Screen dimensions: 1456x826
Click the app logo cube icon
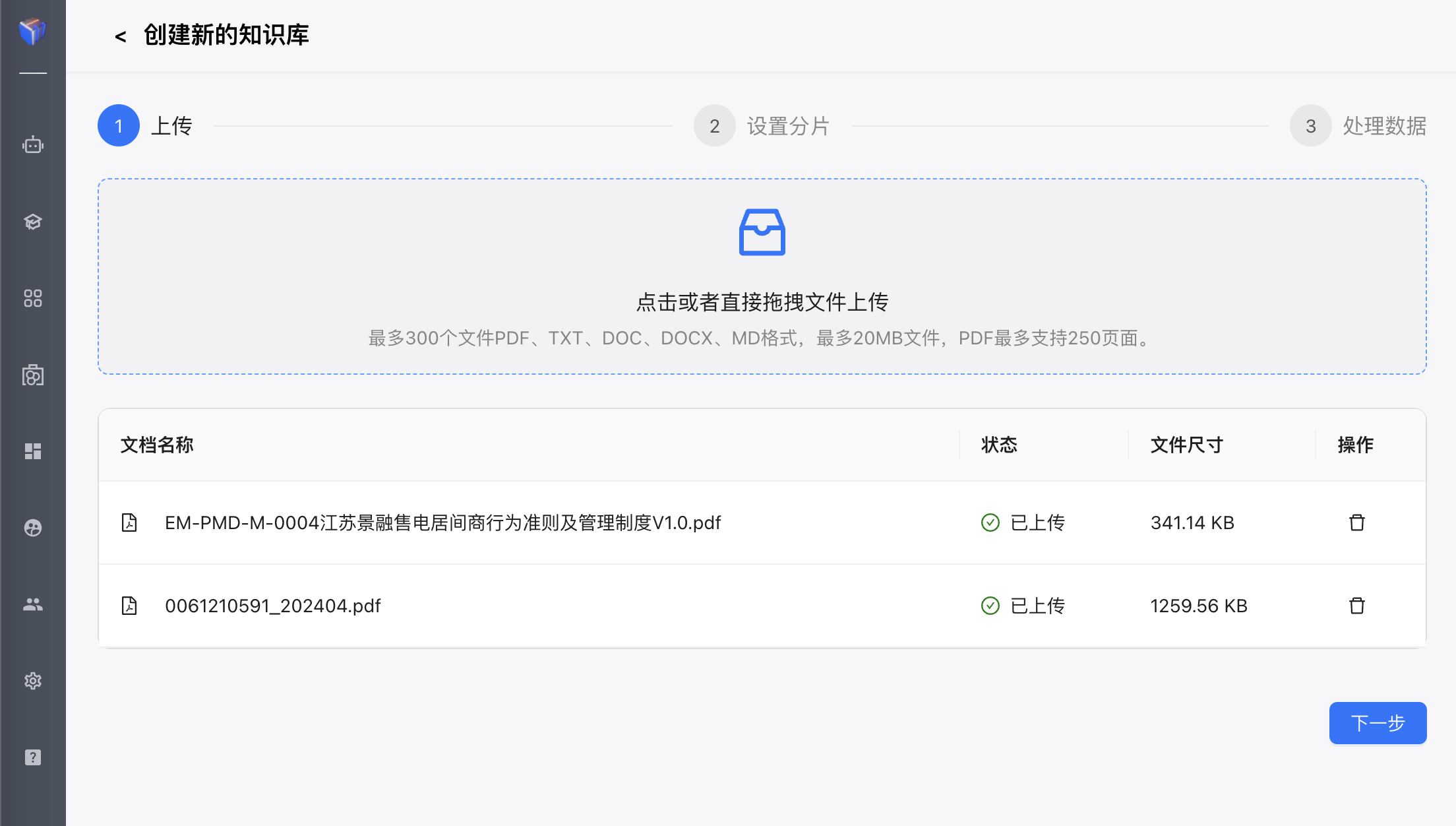click(x=33, y=31)
